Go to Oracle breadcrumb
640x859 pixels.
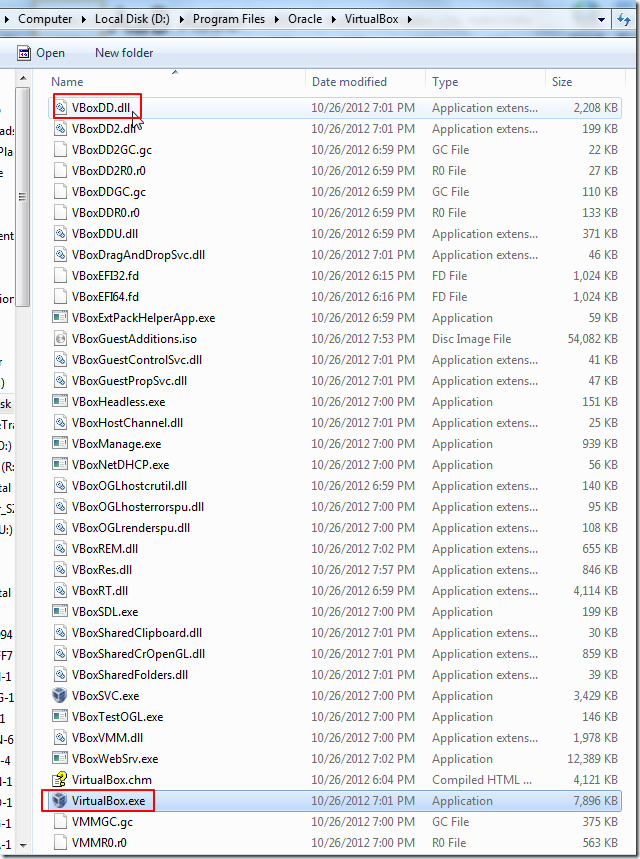pos(305,19)
